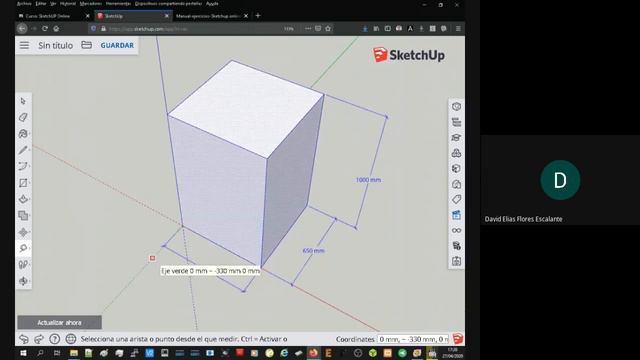The width and height of the screenshot is (640, 360).
Task: Click the highlighted Tape Measure tool
Action: point(23,248)
